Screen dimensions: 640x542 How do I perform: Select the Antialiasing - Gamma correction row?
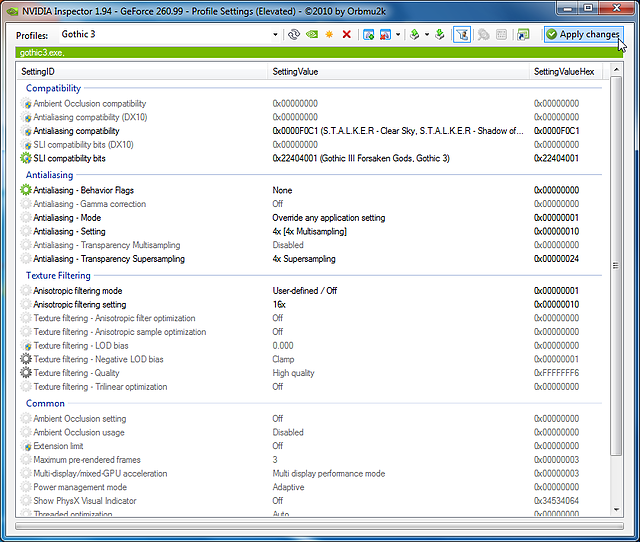point(312,204)
